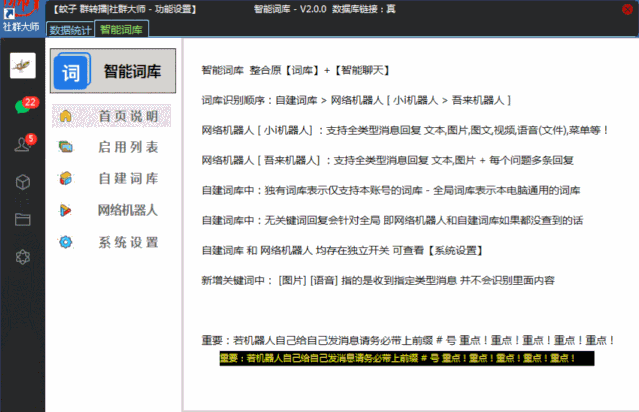Click the yellow highlighted 重要 warning banner
The width and height of the screenshot is (639, 412).
[x=407, y=359]
